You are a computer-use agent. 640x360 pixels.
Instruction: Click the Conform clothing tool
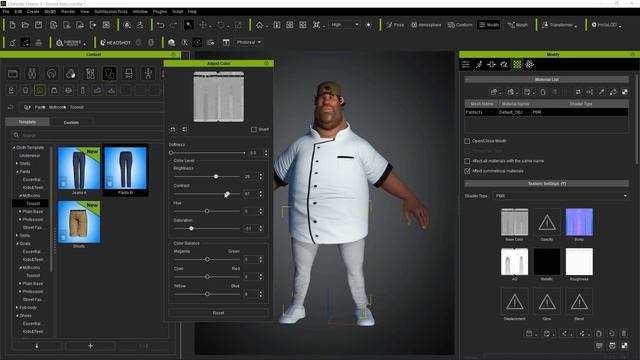460,25
